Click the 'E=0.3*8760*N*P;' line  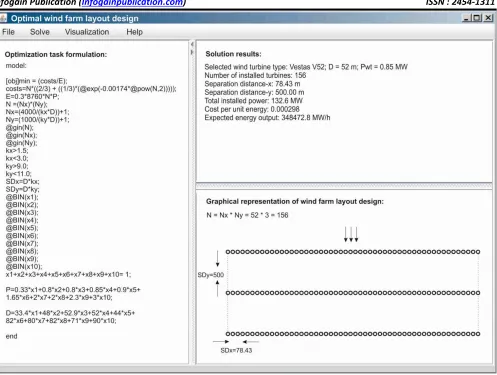32,96
